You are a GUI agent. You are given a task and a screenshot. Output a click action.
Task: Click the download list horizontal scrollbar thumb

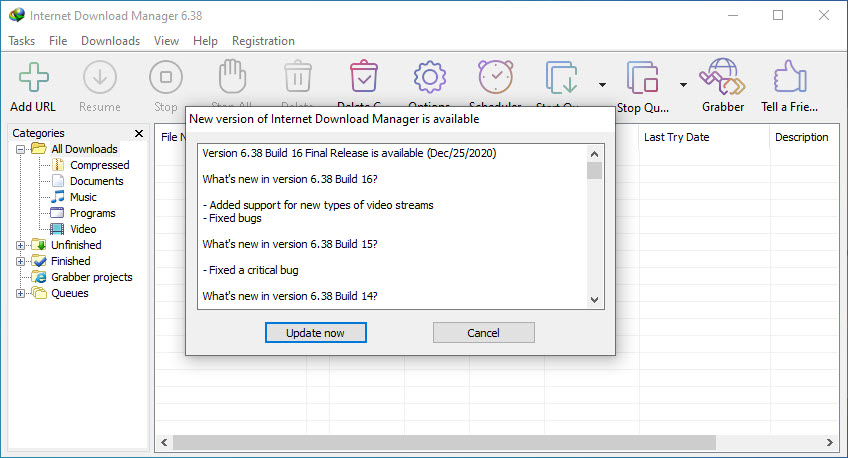tap(444, 442)
